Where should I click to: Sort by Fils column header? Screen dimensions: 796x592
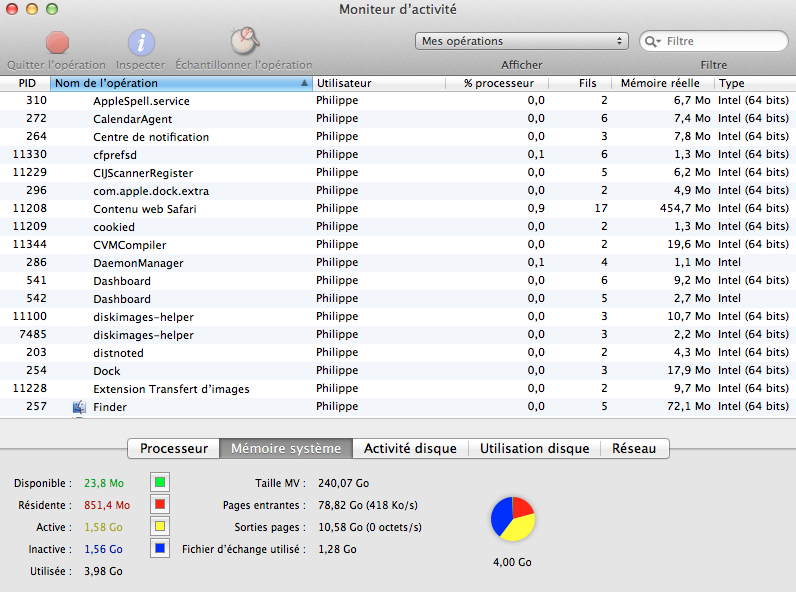[581, 83]
